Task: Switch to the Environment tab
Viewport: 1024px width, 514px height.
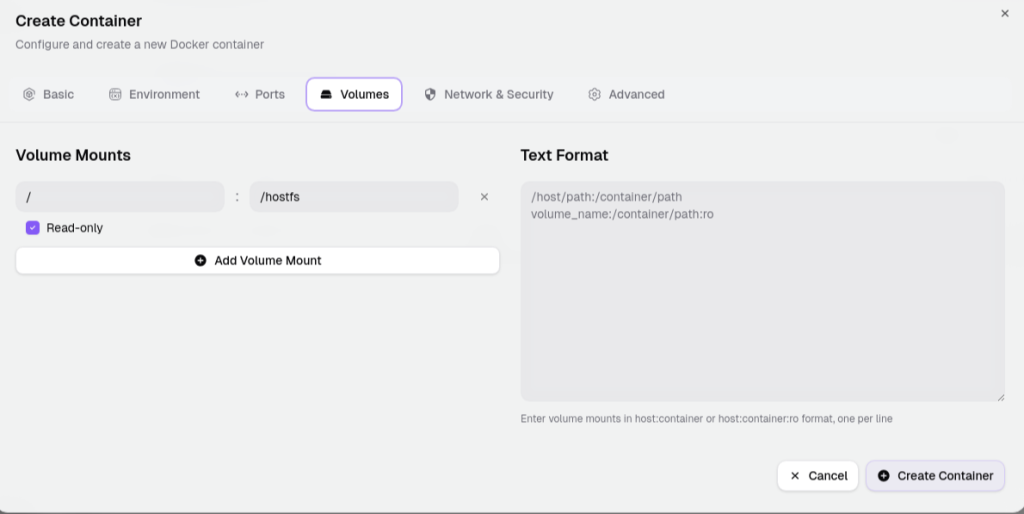Action: (154, 94)
